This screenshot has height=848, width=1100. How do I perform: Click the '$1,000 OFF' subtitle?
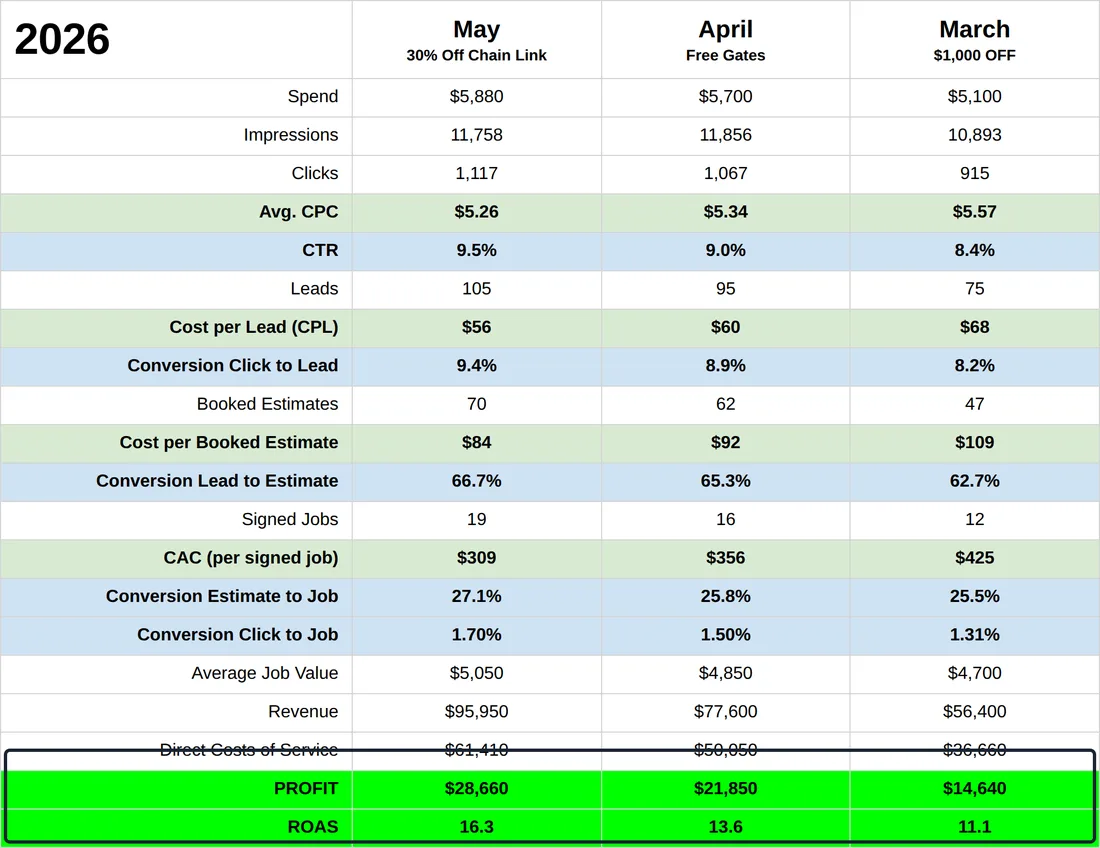[x=974, y=55]
